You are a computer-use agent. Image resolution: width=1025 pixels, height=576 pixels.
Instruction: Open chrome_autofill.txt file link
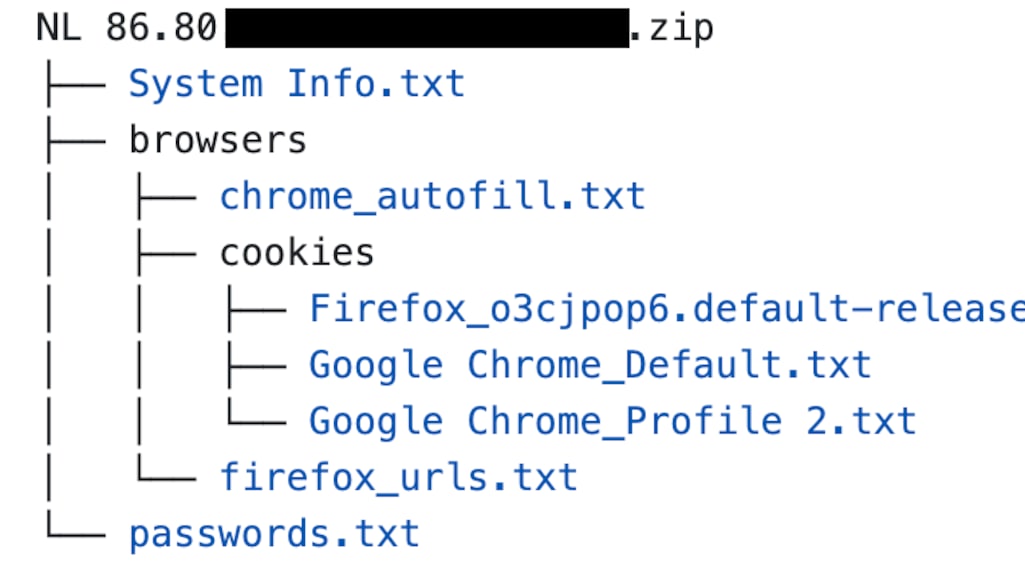pyautogui.click(x=432, y=196)
